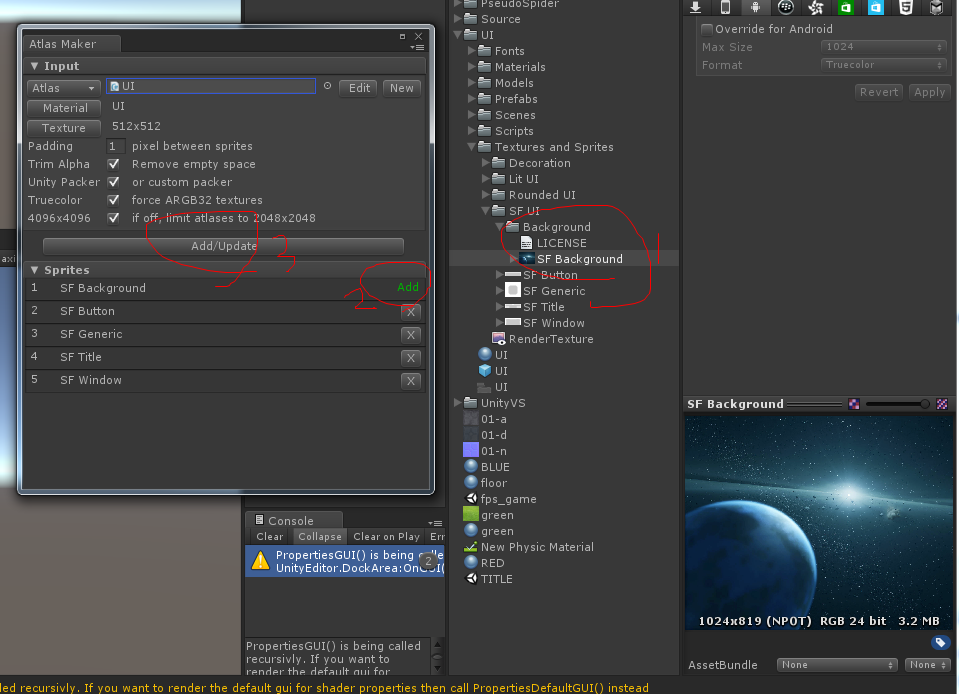The width and height of the screenshot is (959, 694).
Task: Select the New Physic Material asset
Action: (529, 547)
